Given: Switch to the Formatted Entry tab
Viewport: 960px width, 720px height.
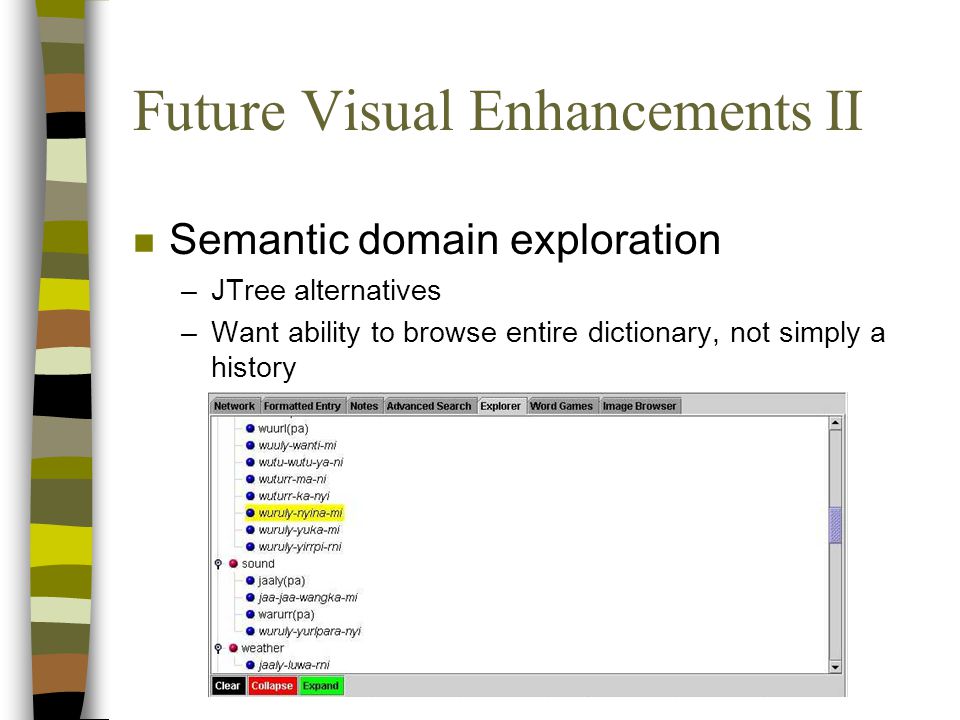Looking at the screenshot, I should coord(302,406).
